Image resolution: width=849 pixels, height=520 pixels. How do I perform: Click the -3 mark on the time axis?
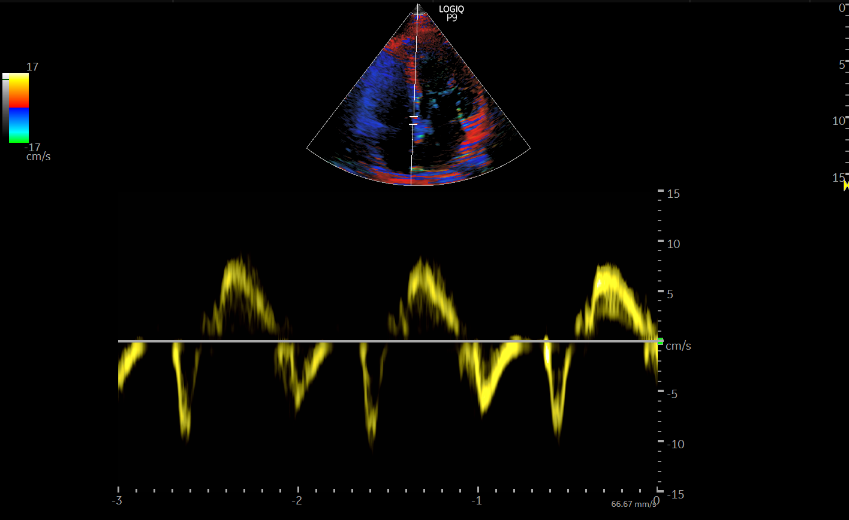point(117,500)
